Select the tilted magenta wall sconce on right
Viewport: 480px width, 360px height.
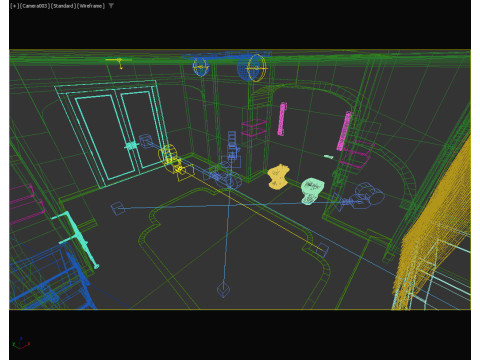pyautogui.click(x=344, y=131)
